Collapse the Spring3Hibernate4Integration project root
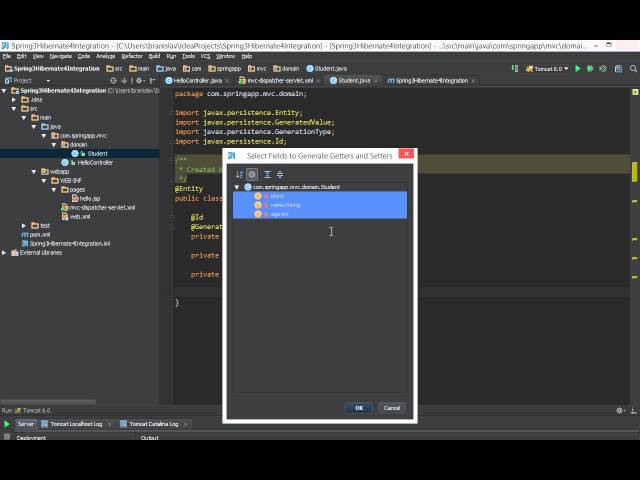 tap(4, 91)
